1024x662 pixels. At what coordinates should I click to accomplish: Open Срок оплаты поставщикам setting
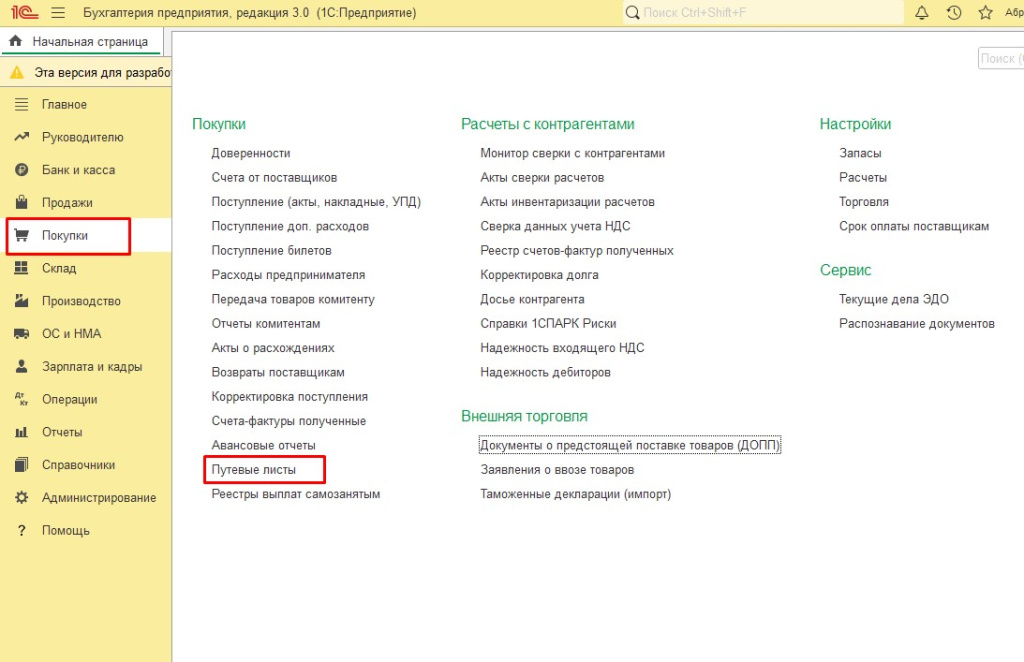(914, 226)
